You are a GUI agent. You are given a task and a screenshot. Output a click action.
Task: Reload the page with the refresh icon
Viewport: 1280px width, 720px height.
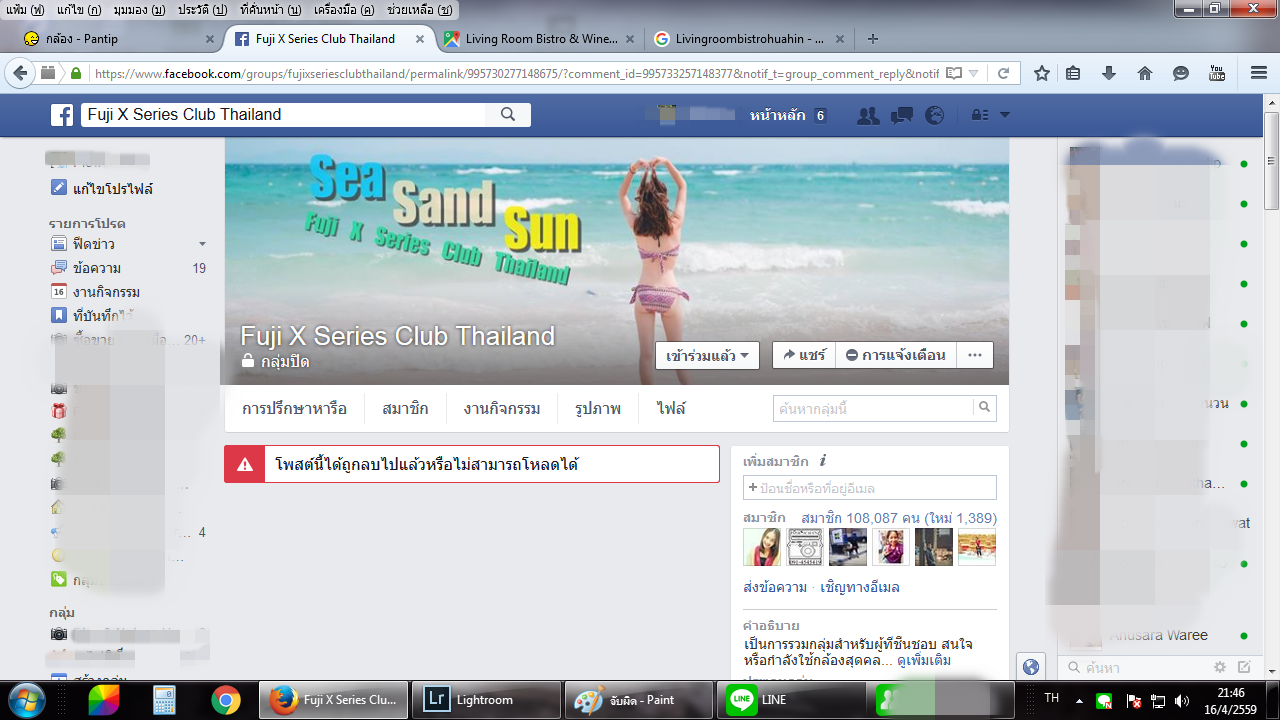point(1003,73)
